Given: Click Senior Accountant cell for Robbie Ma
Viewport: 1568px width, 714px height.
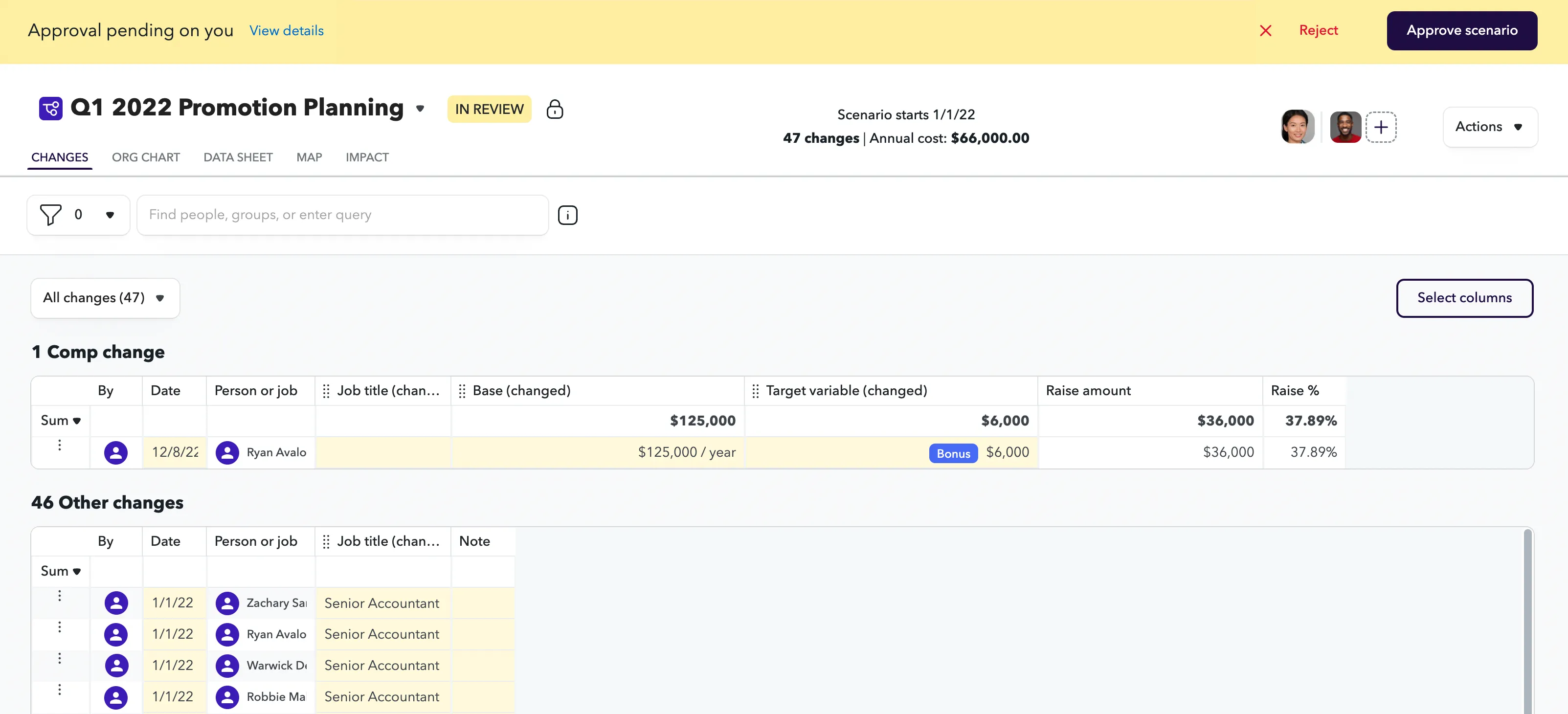Looking at the screenshot, I should [383, 696].
